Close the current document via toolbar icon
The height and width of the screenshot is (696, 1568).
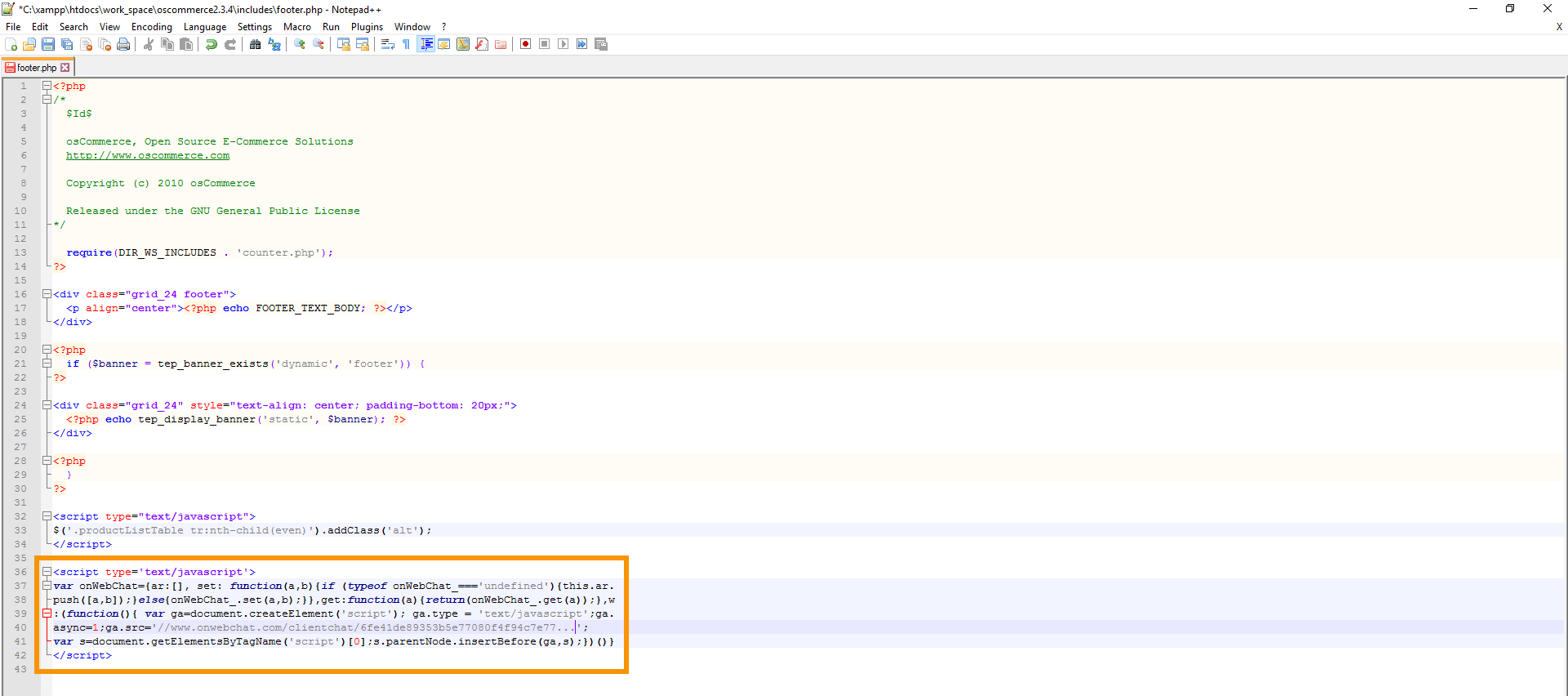click(86, 44)
